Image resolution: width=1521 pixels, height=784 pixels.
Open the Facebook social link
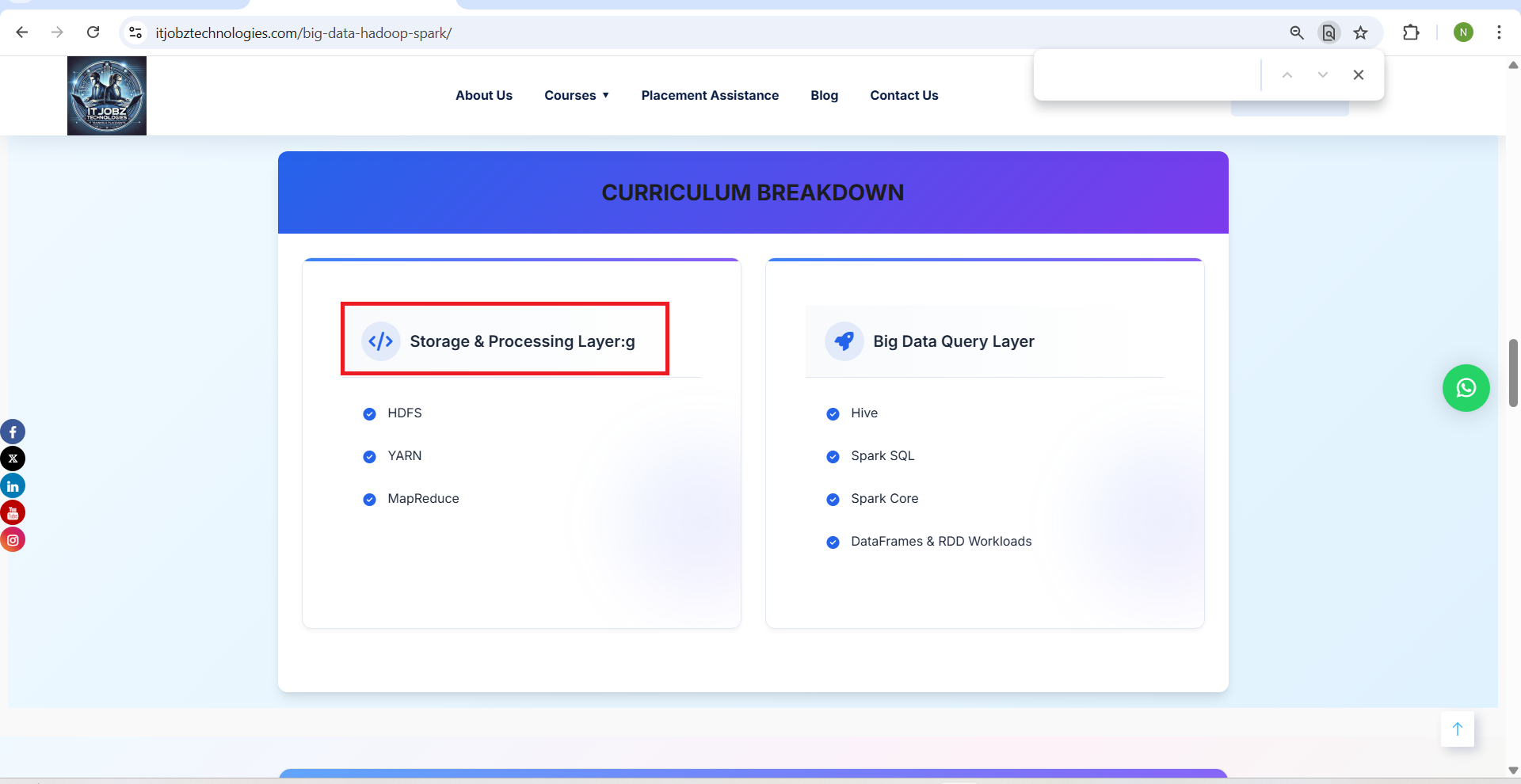click(x=13, y=432)
